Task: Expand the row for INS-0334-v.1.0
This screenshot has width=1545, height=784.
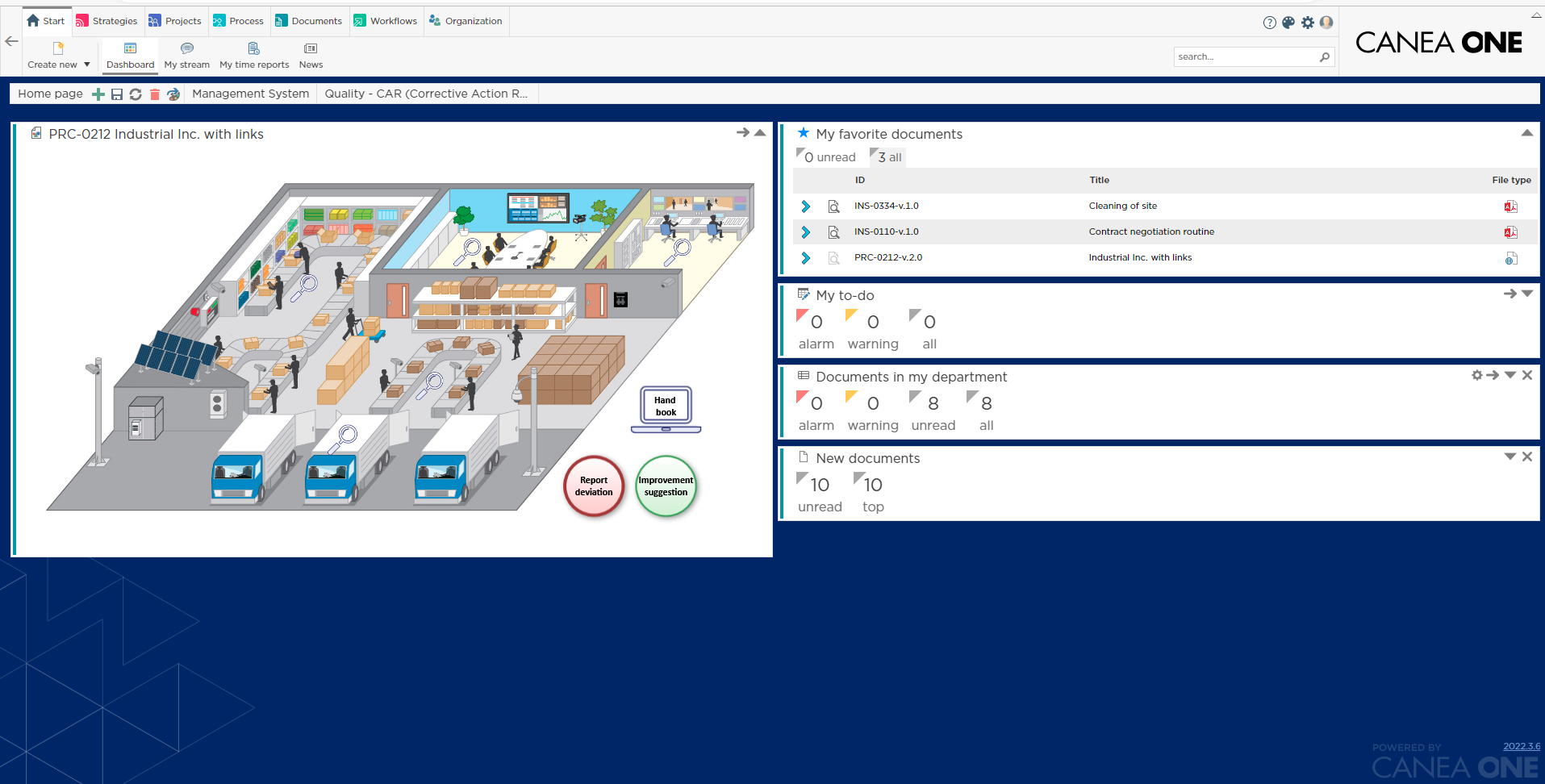Action: 805,206
